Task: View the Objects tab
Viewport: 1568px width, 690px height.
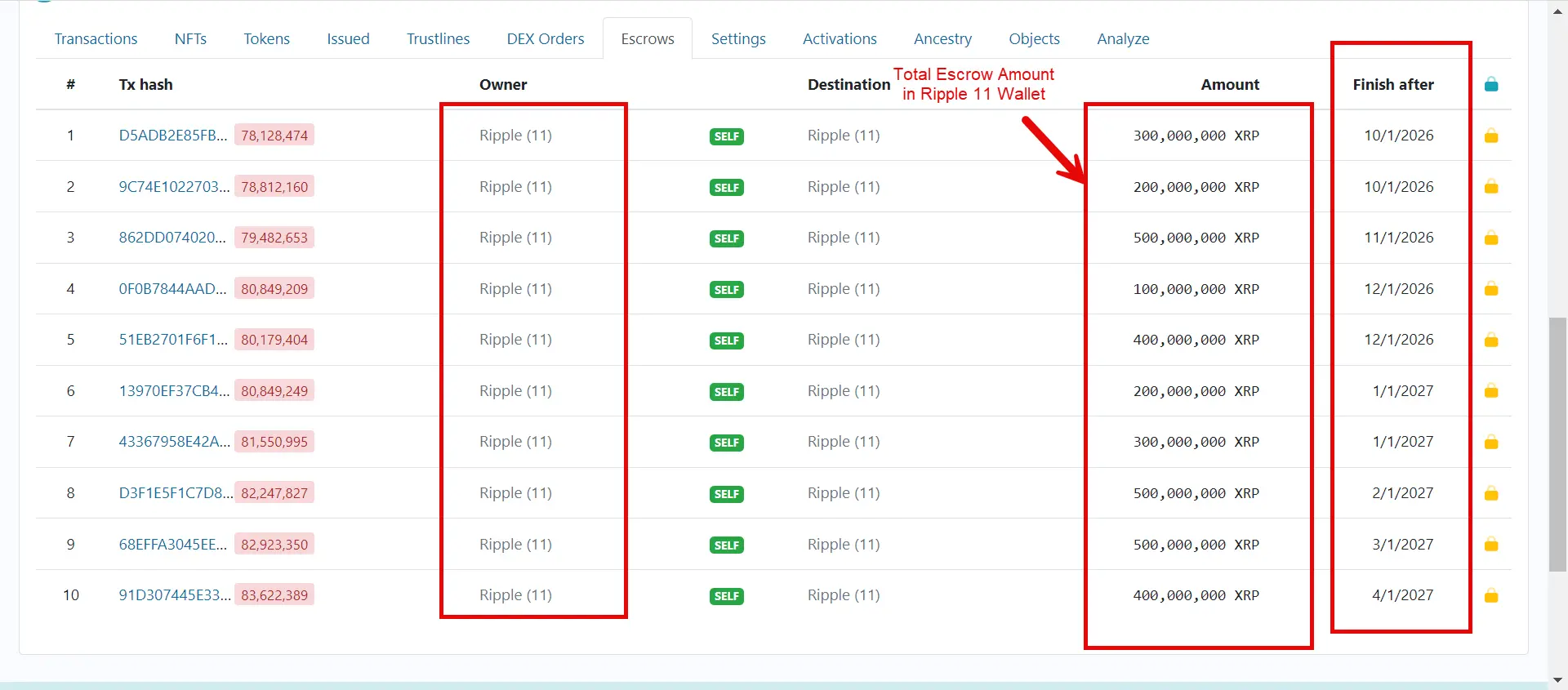Action: coord(1034,38)
